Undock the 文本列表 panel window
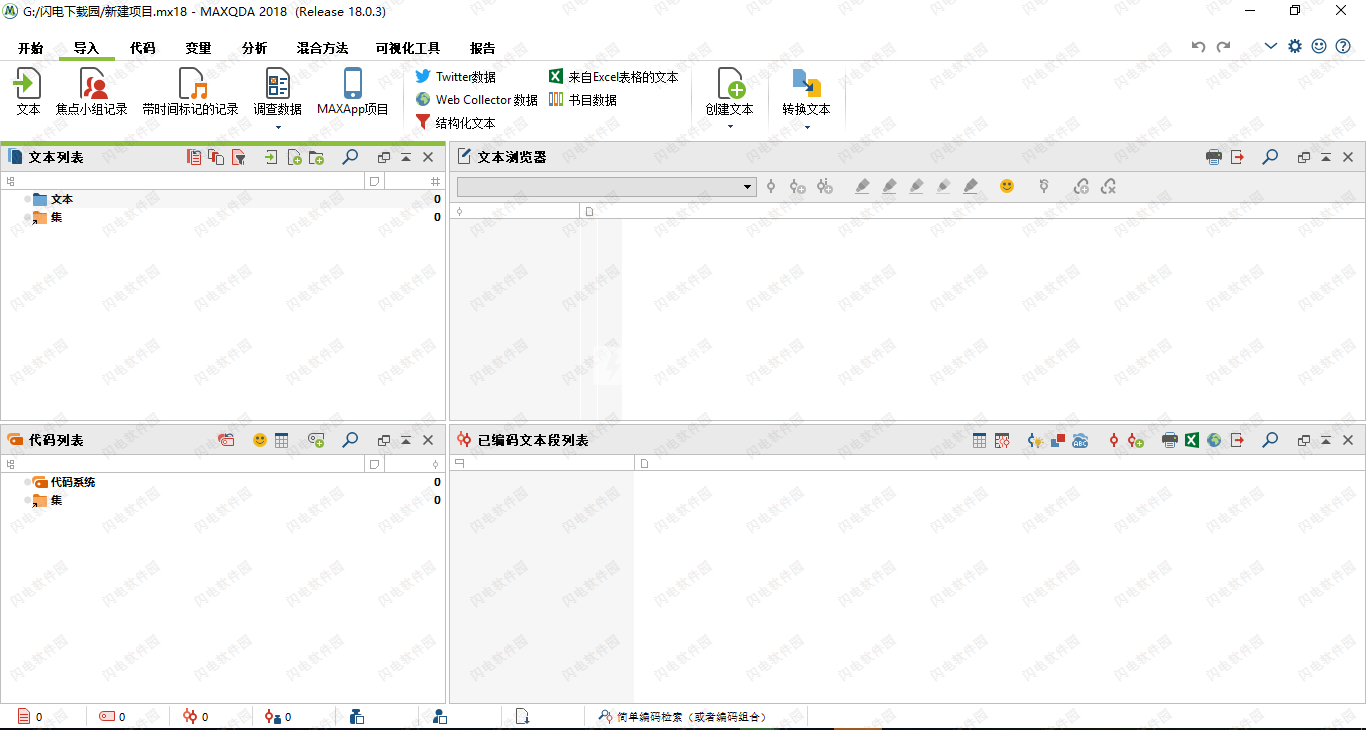1366x730 pixels. (384, 158)
